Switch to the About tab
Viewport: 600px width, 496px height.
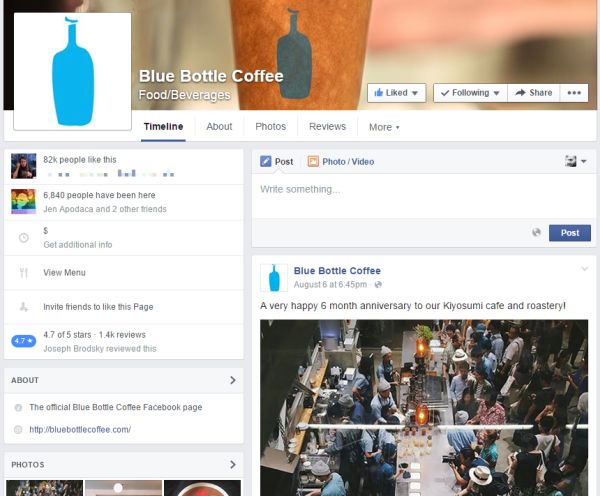tap(219, 127)
